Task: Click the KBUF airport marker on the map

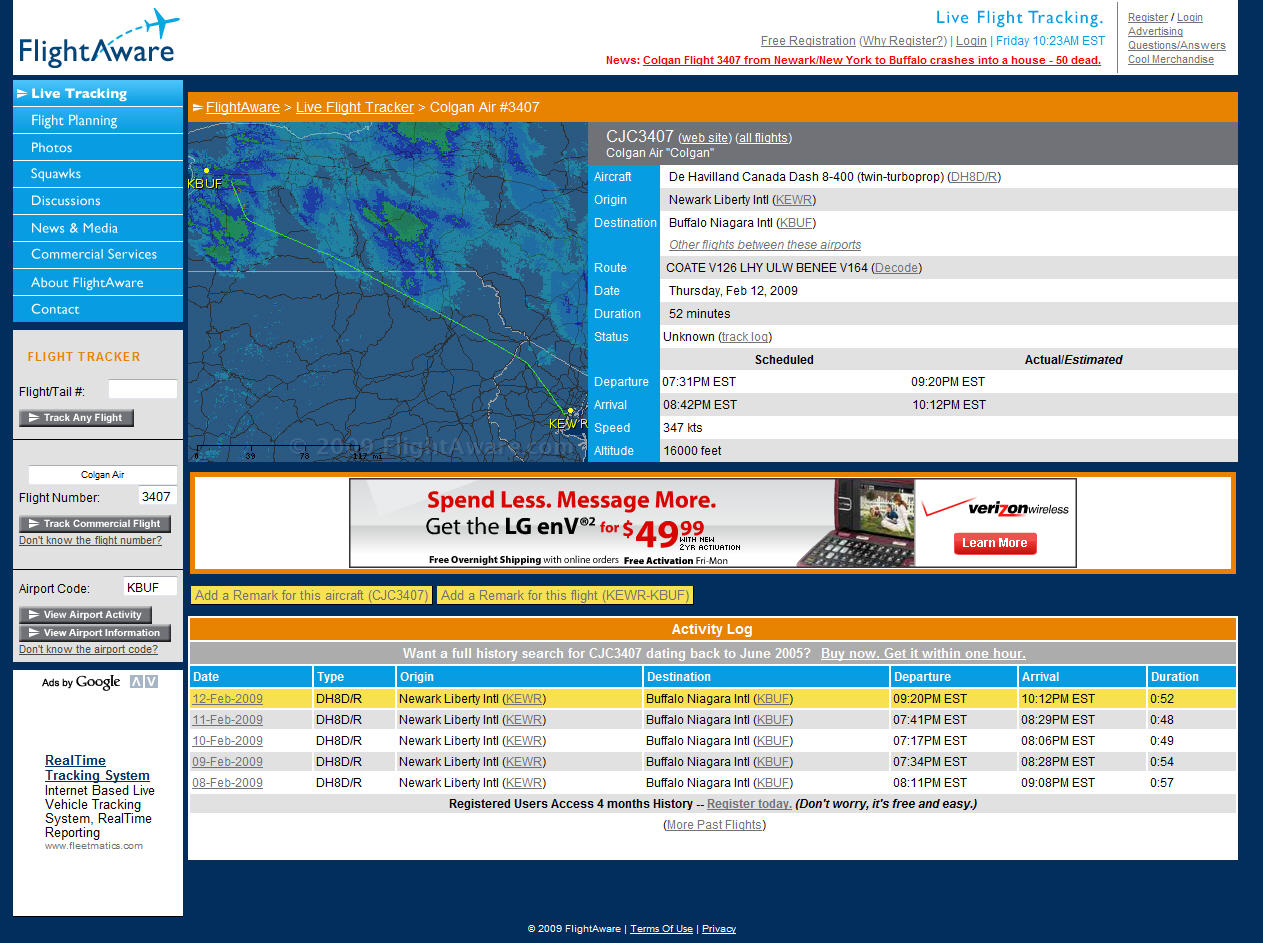Action: 206,171
